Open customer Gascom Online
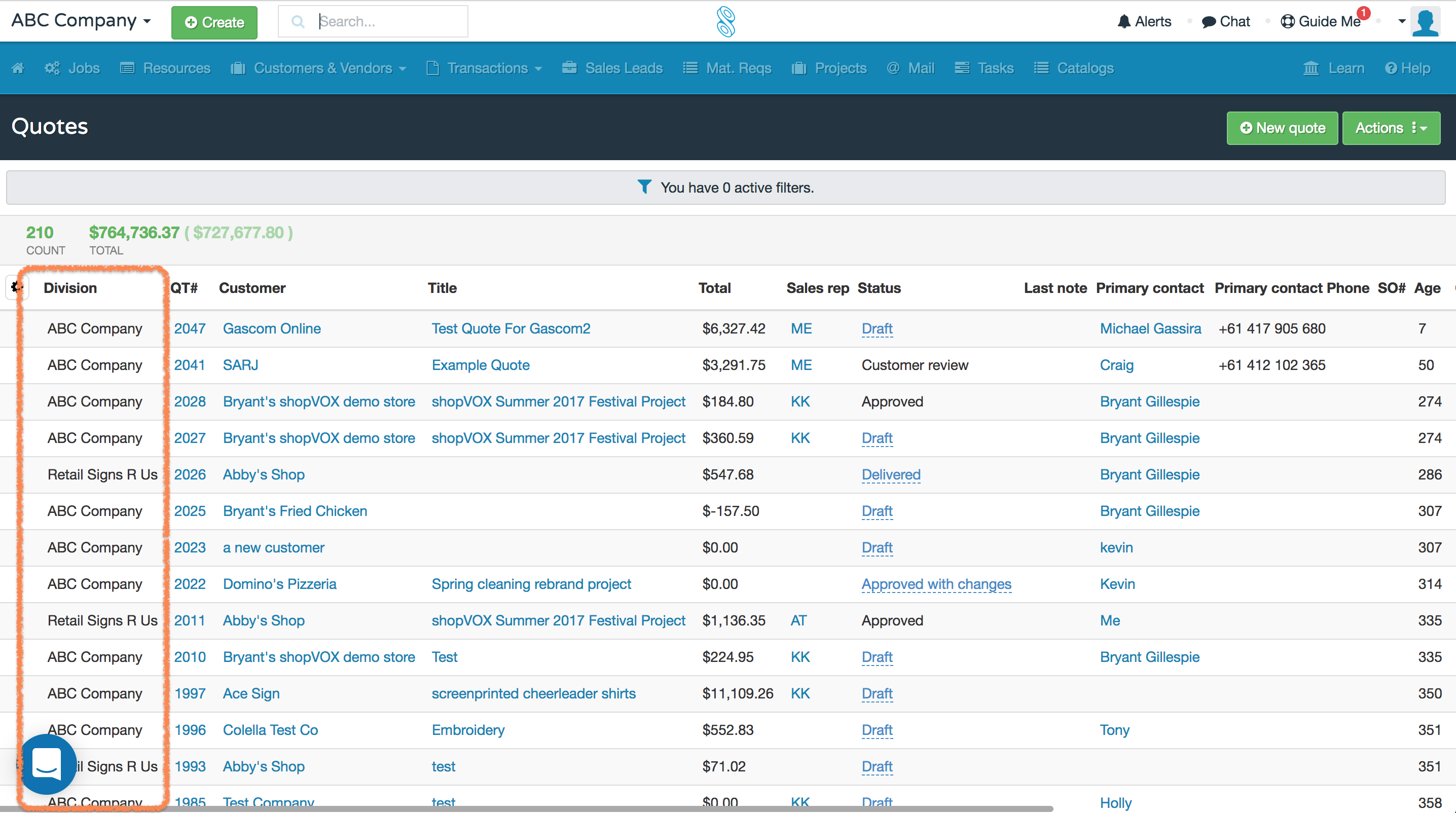This screenshot has width=1456, height=813. (x=271, y=328)
